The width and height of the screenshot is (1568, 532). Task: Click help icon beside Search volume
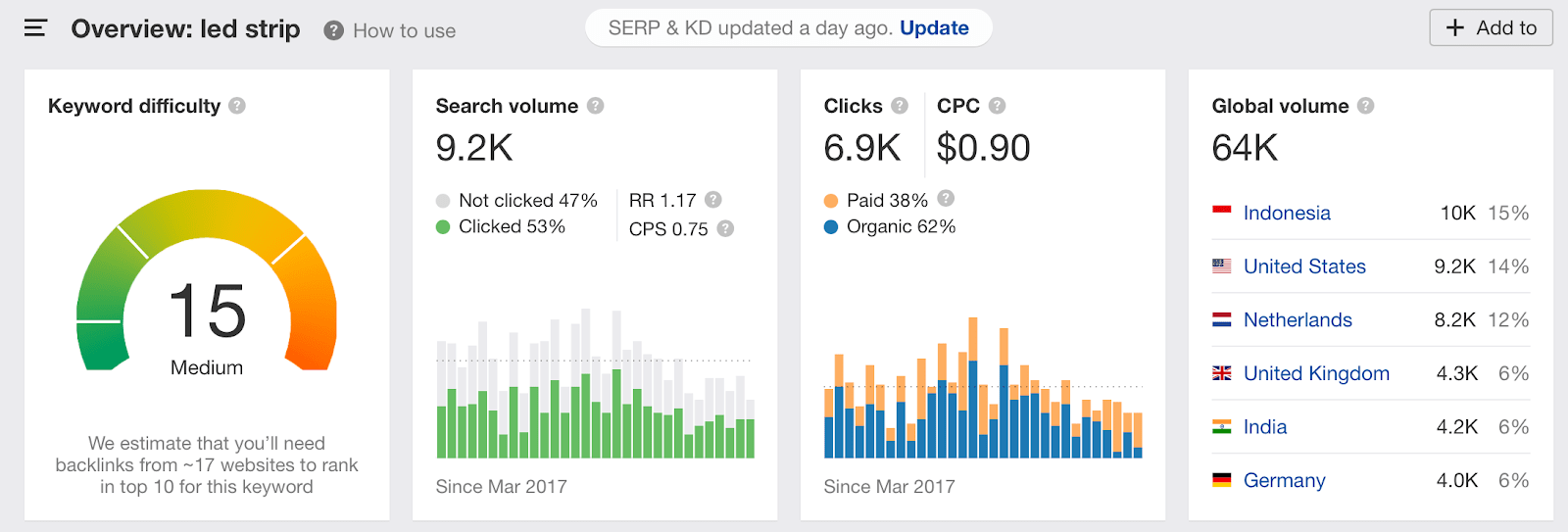(595, 106)
